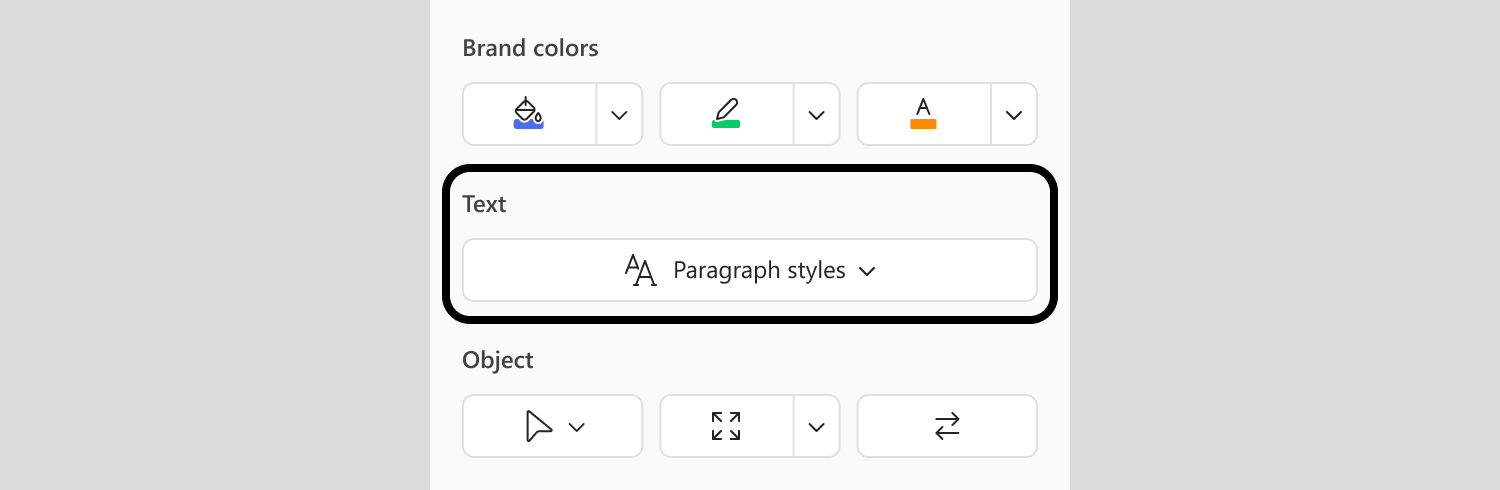The image size is (1500, 490).
Task: Open the dropdown arrow next to expand arrows
Action: coord(817,426)
